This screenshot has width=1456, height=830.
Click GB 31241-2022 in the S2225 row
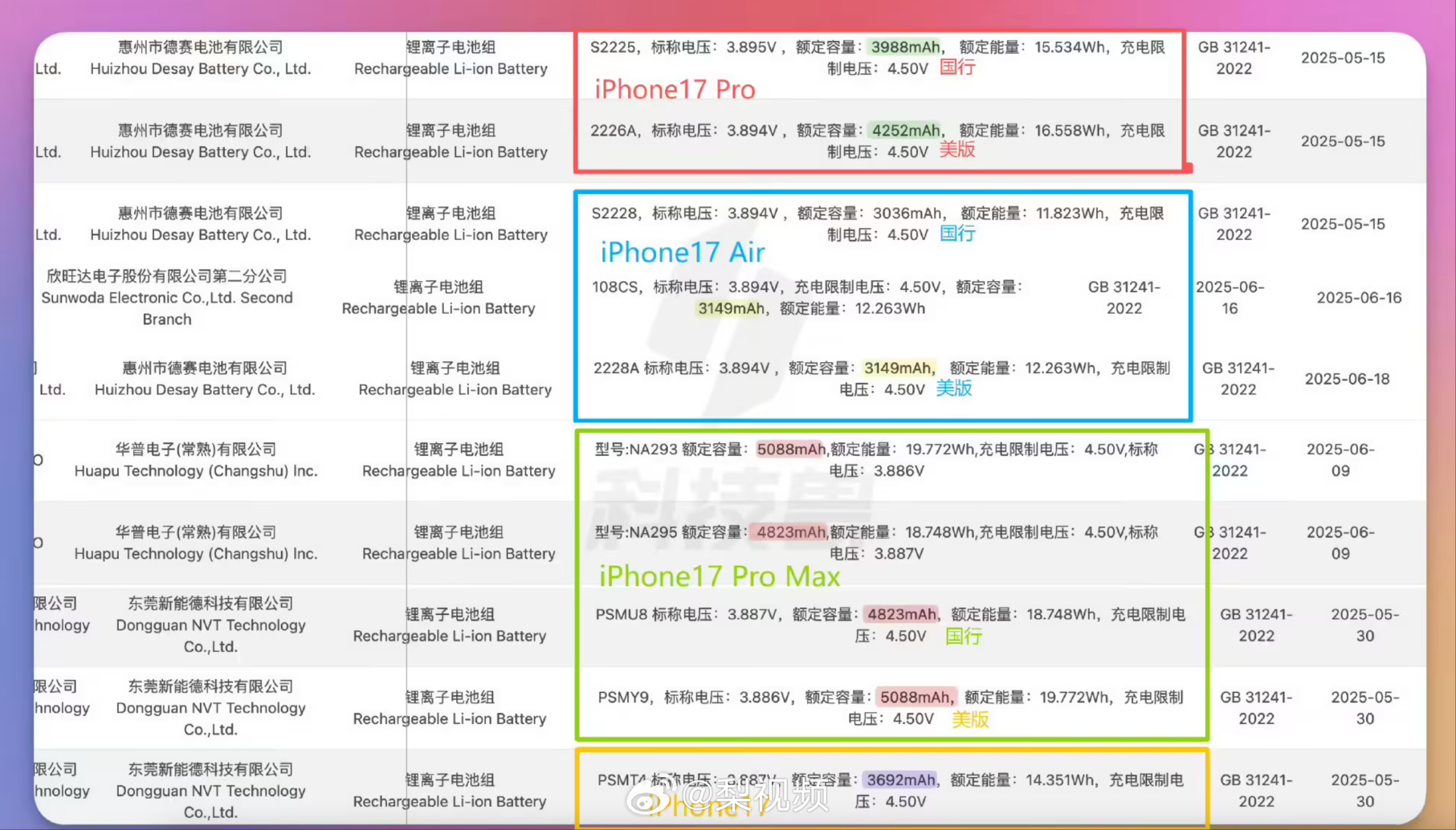[x=1234, y=59]
